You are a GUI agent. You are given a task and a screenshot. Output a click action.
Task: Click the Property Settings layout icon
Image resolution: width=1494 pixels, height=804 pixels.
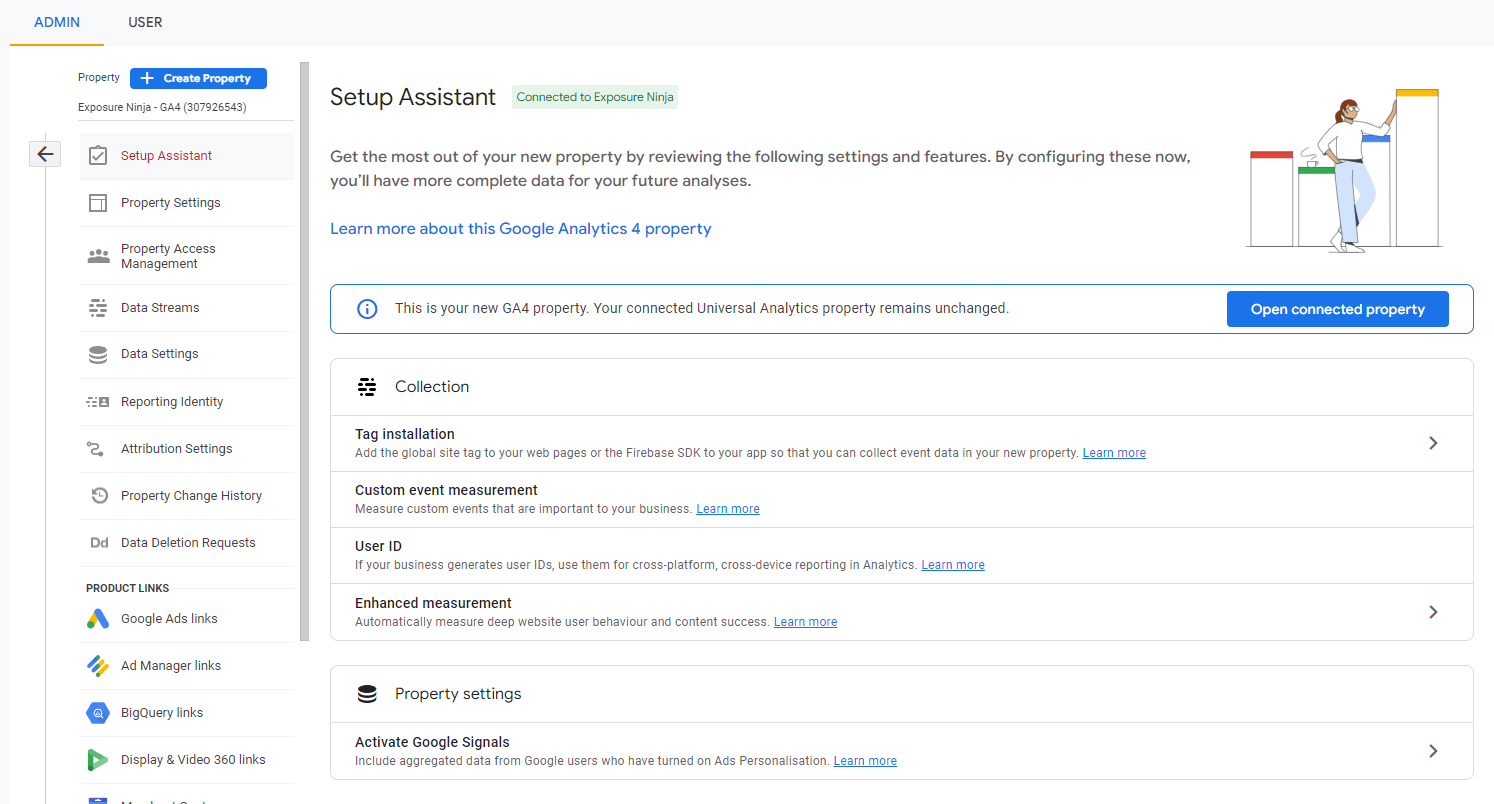pos(98,203)
